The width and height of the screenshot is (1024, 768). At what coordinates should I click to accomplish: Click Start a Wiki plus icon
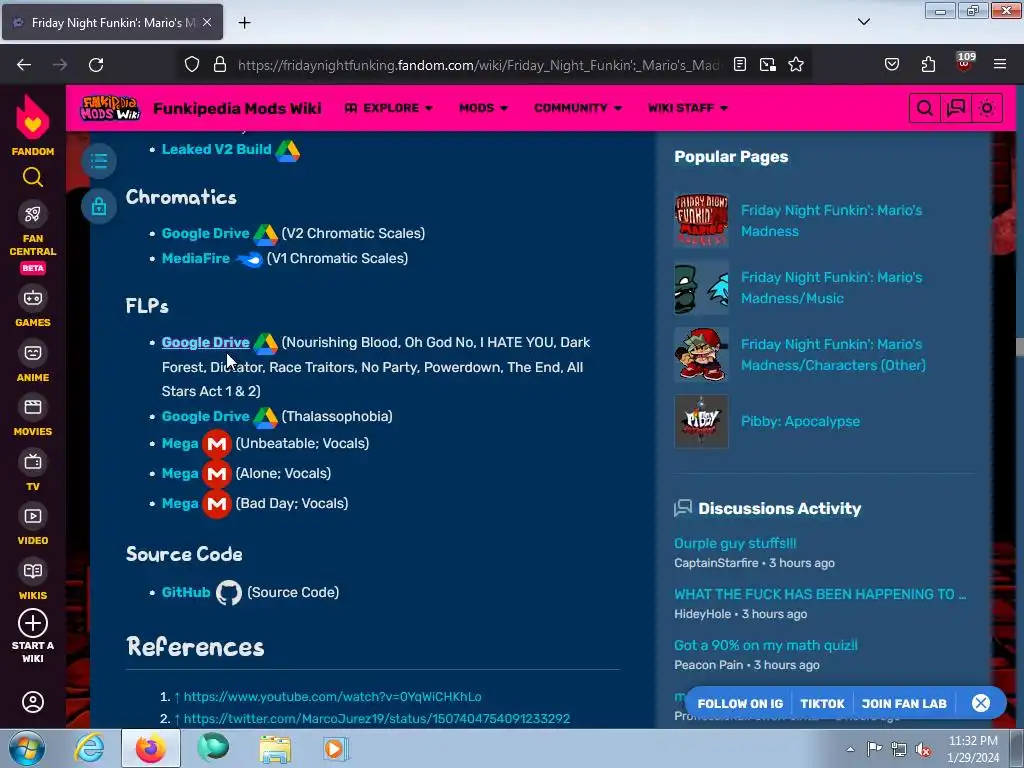pos(33,623)
